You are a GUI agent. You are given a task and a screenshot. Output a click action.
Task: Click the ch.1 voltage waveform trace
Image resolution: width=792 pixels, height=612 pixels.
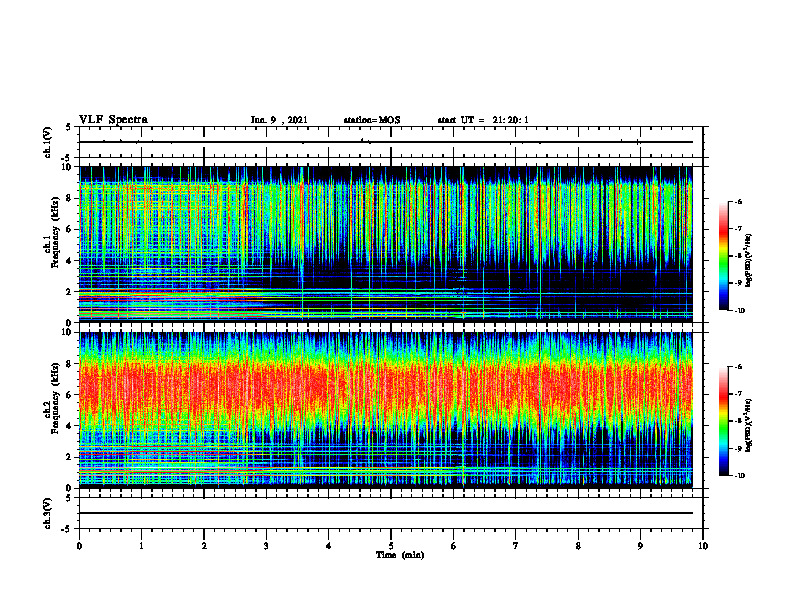[x=386, y=142]
